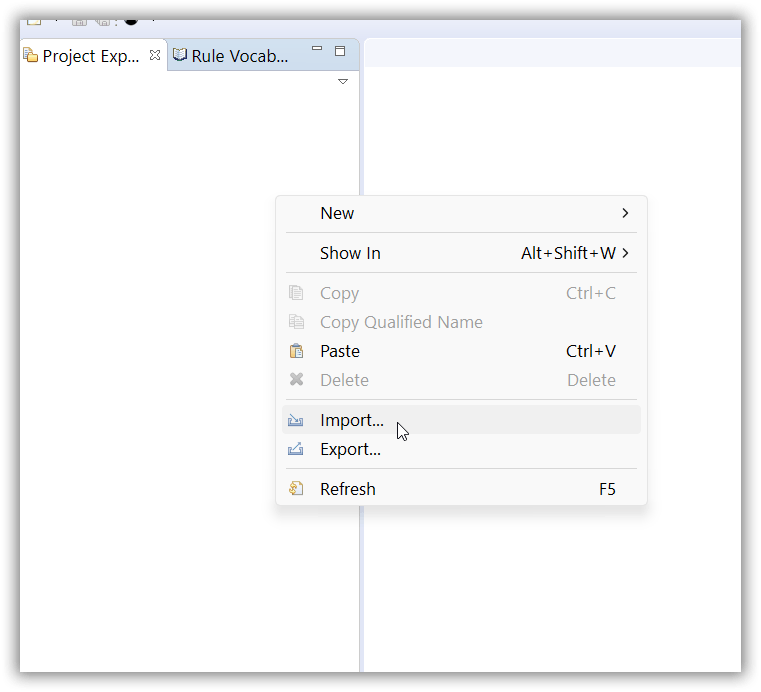
Task: Click the Export icon in menu
Action: 296,450
